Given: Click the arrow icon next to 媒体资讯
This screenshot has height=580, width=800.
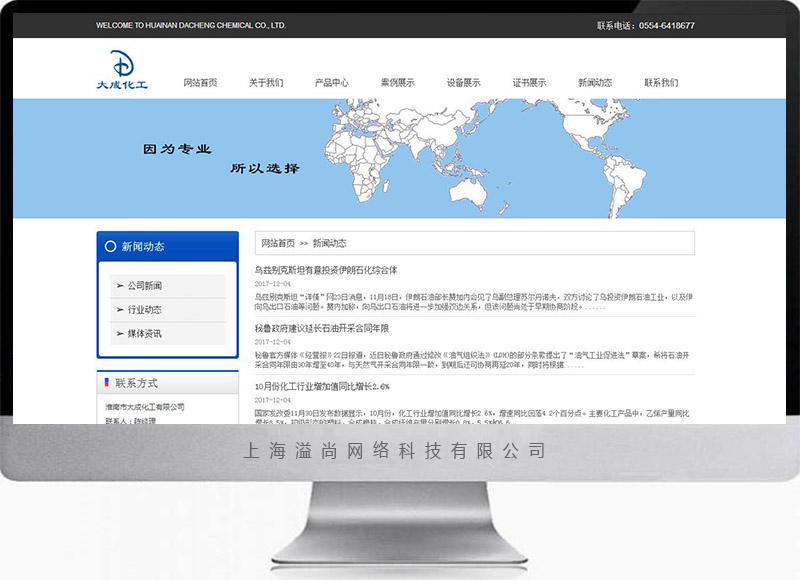Looking at the screenshot, I should point(120,333).
